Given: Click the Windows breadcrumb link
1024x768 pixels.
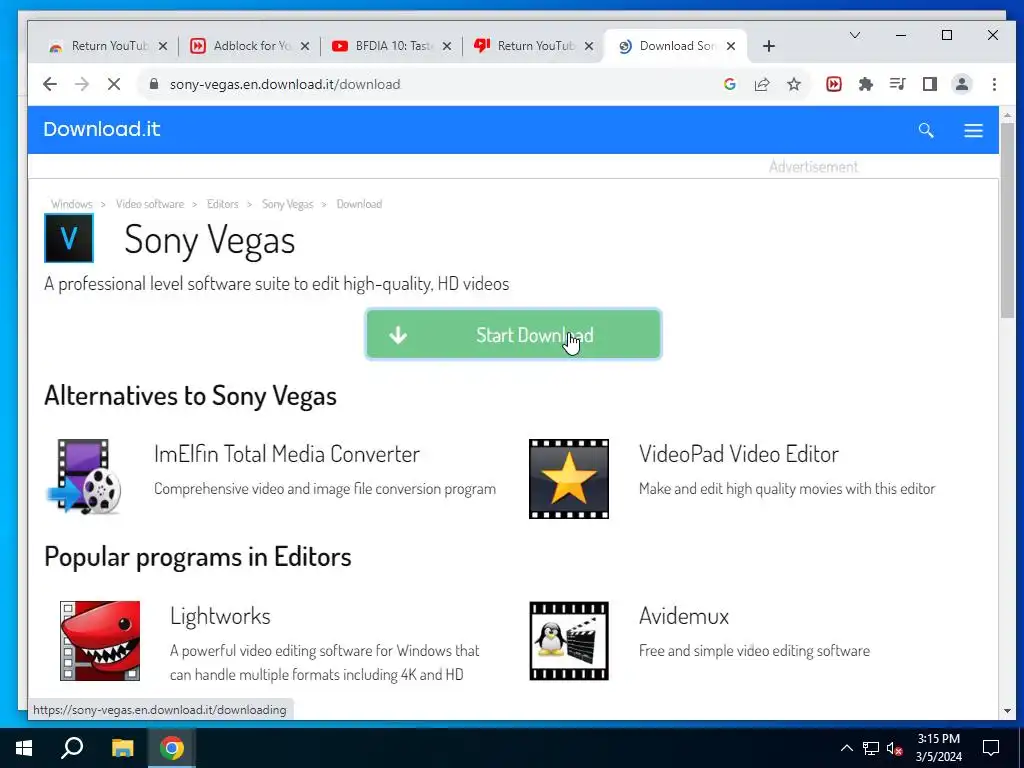Looking at the screenshot, I should point(72,204).
